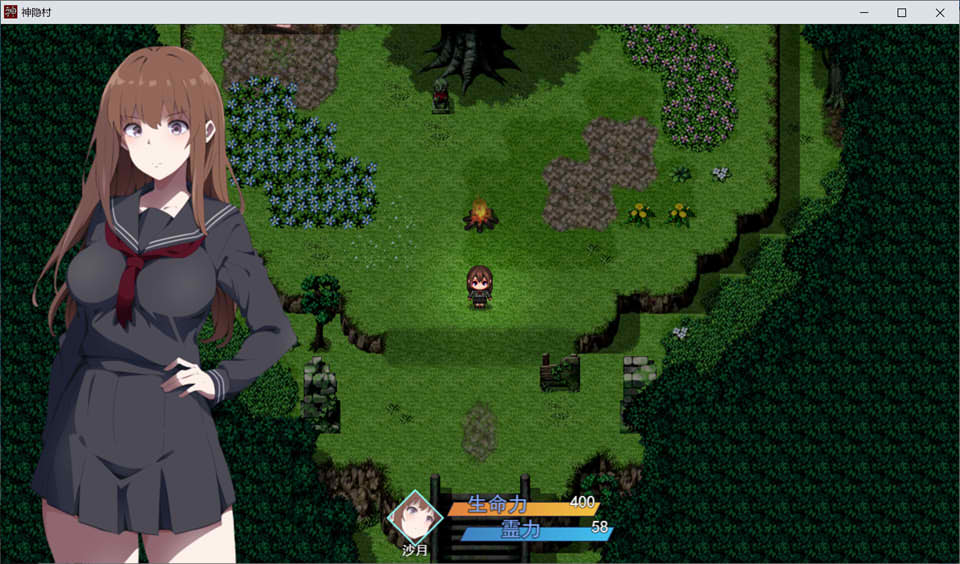
Task: Click the small stone statue below the large tree
Action: click(441, 97)
